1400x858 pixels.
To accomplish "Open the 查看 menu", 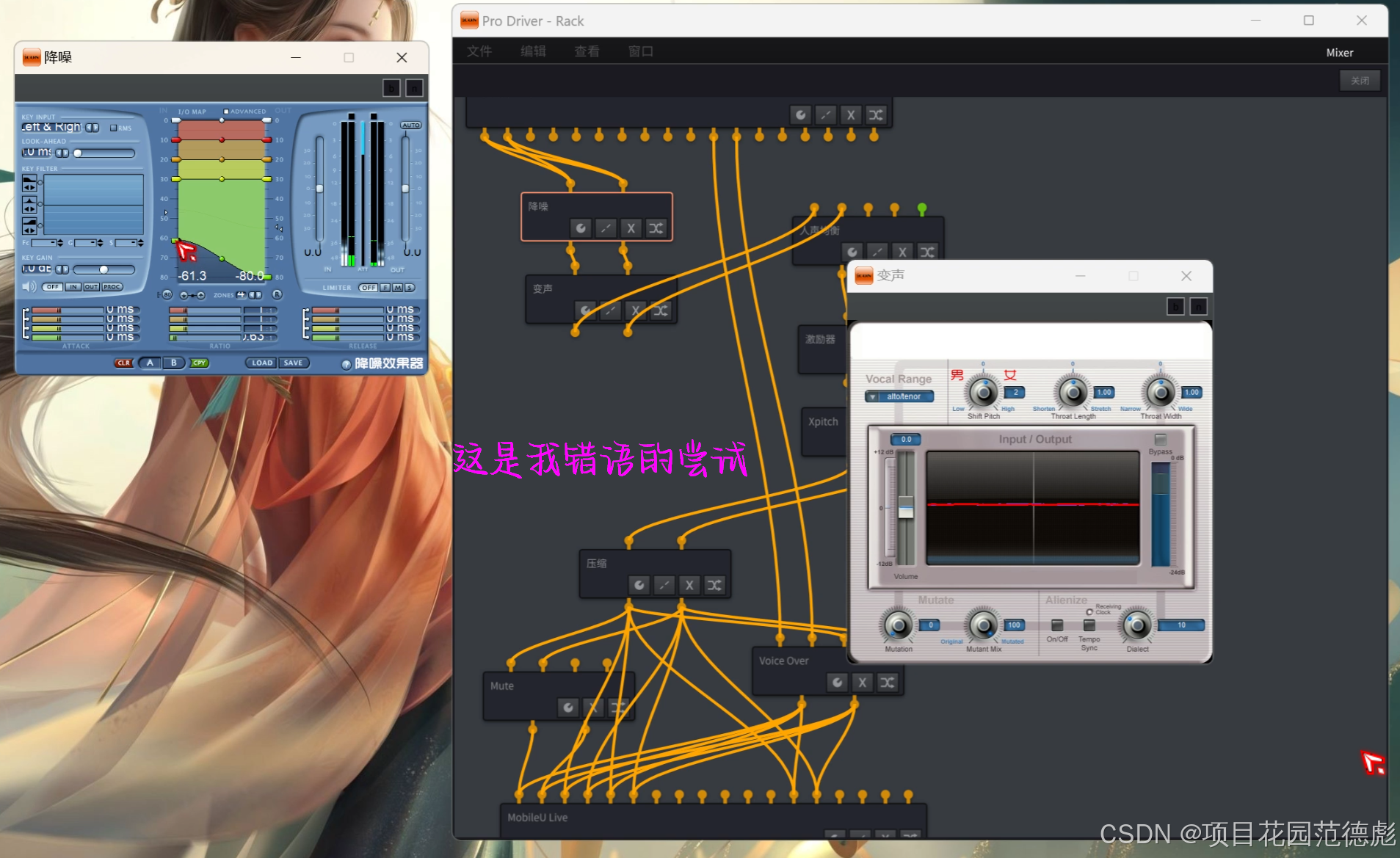I will [587, 51].
